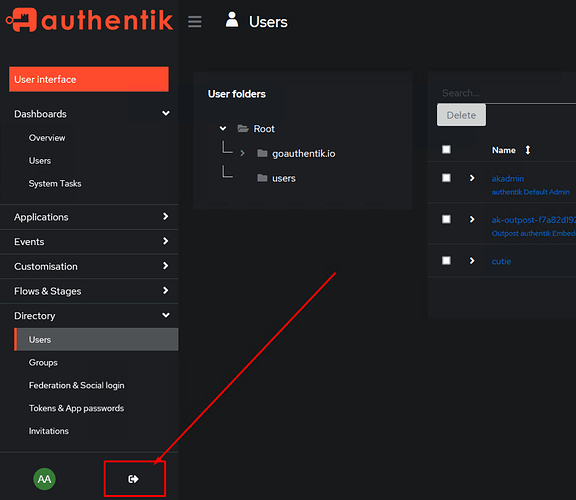Click the Root open-folder icon
Viewport: 576px width, 500px height.
click(x=243, y=128)
